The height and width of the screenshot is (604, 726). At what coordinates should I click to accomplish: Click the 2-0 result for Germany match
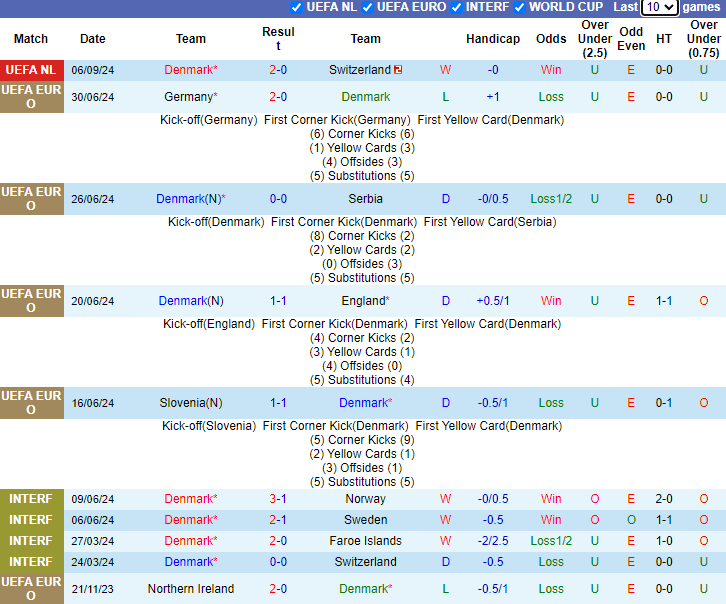tap(278, 97)
